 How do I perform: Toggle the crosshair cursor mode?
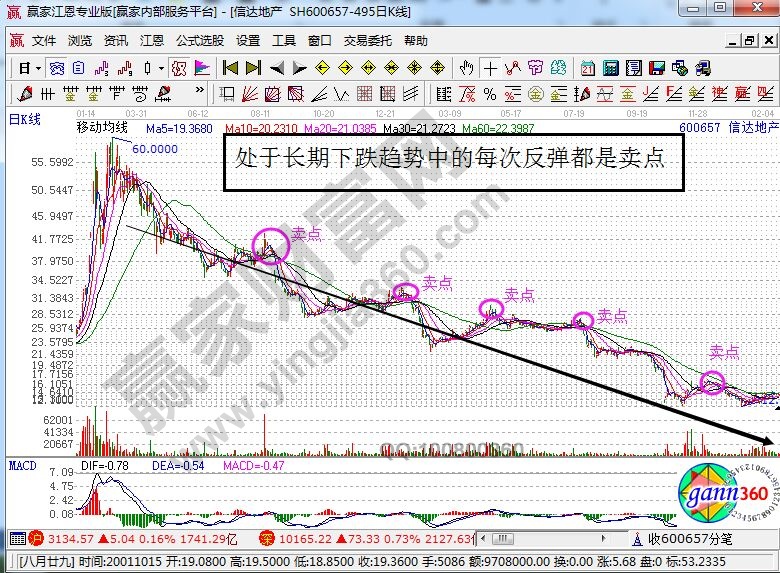pyautogui.click(x=490, y=68)
